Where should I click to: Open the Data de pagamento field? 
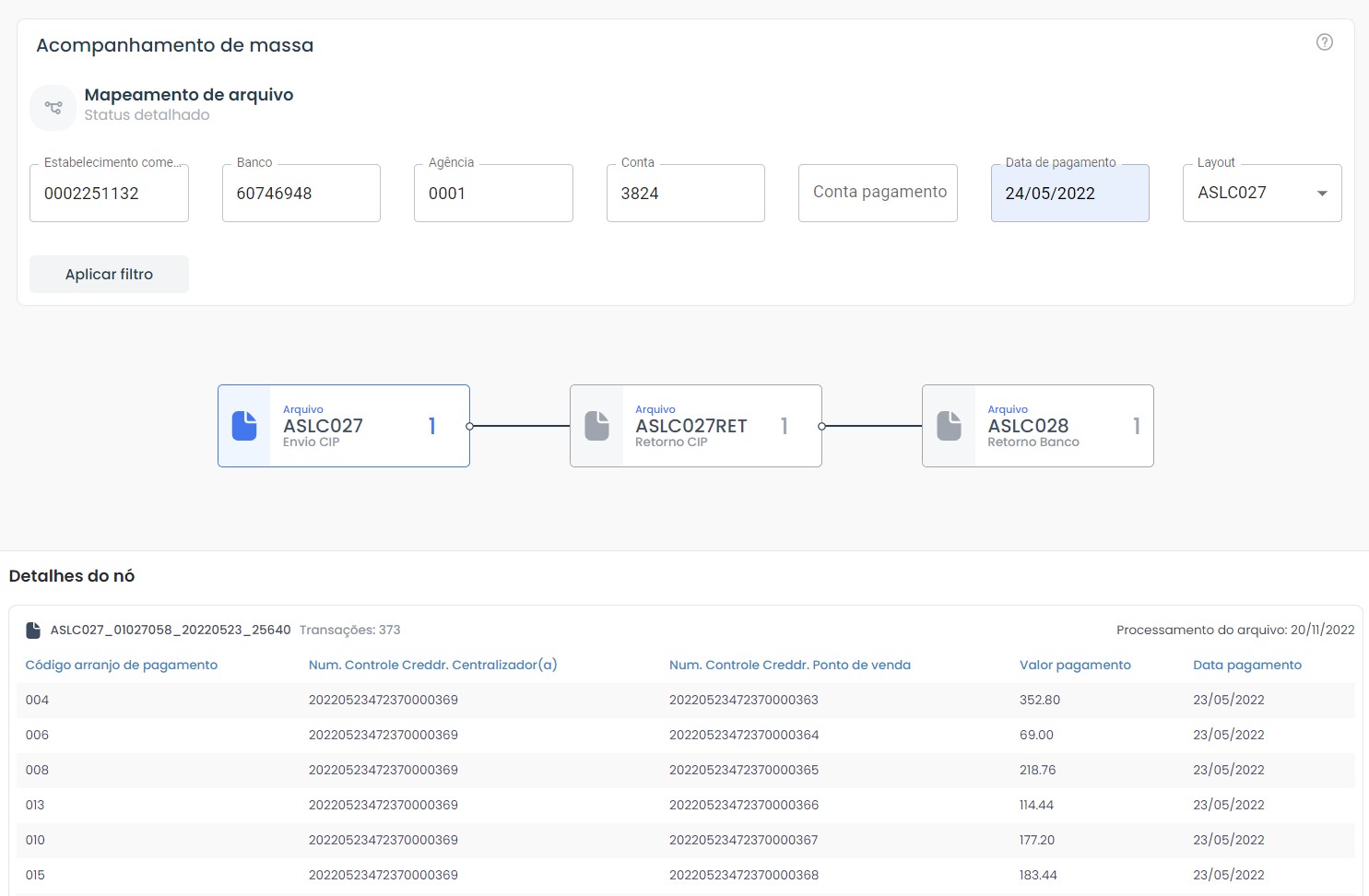coord(1069,194)
